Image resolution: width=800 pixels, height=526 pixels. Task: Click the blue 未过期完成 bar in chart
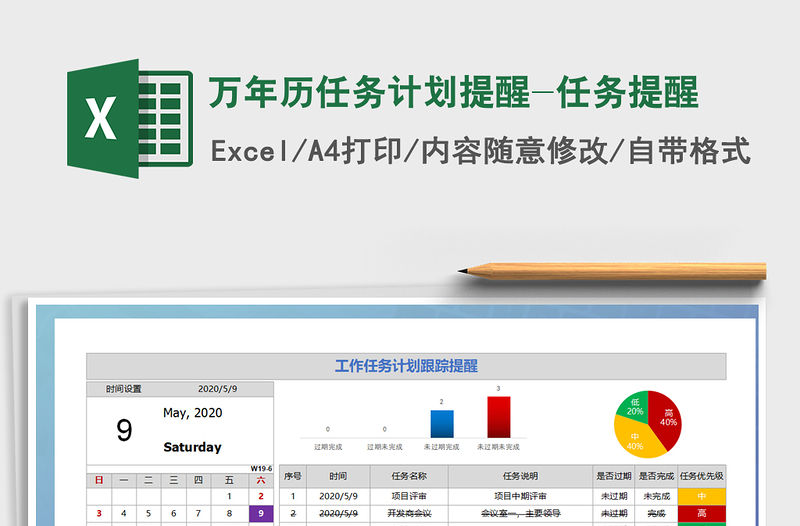pyautogui.click(x=441, y=424)
